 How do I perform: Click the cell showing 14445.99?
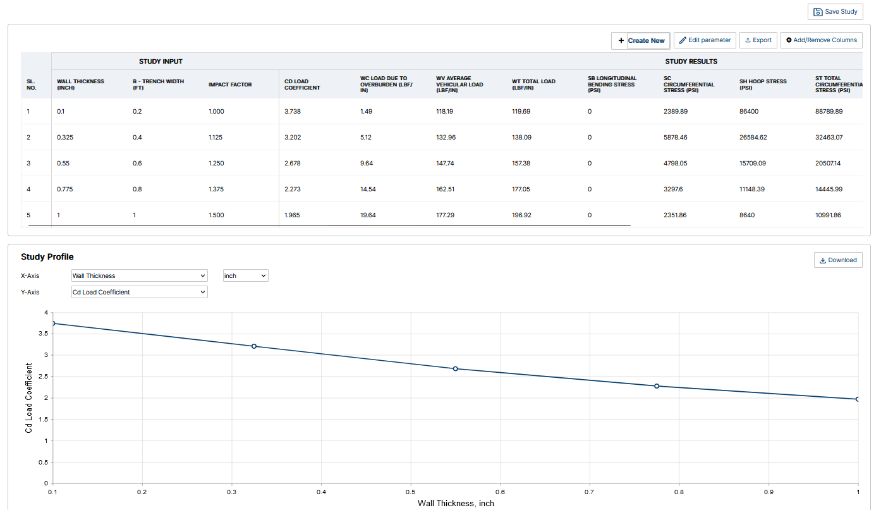pyautogui.click(x=829, y=189)
